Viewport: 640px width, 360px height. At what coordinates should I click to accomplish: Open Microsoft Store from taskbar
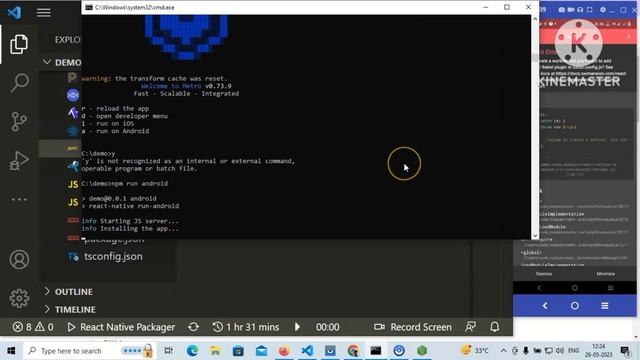238,351
